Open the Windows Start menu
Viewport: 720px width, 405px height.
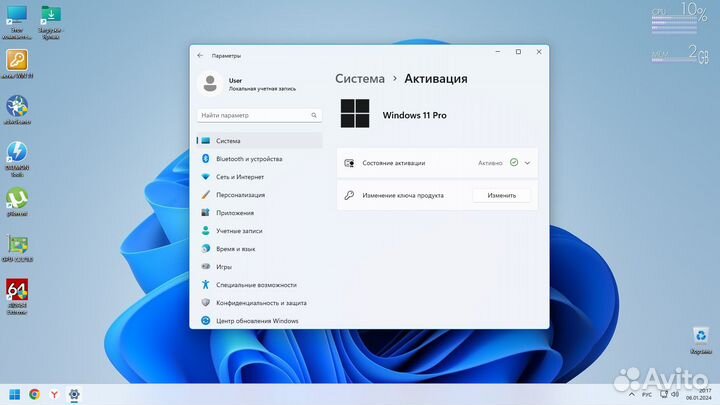point(14,394)
